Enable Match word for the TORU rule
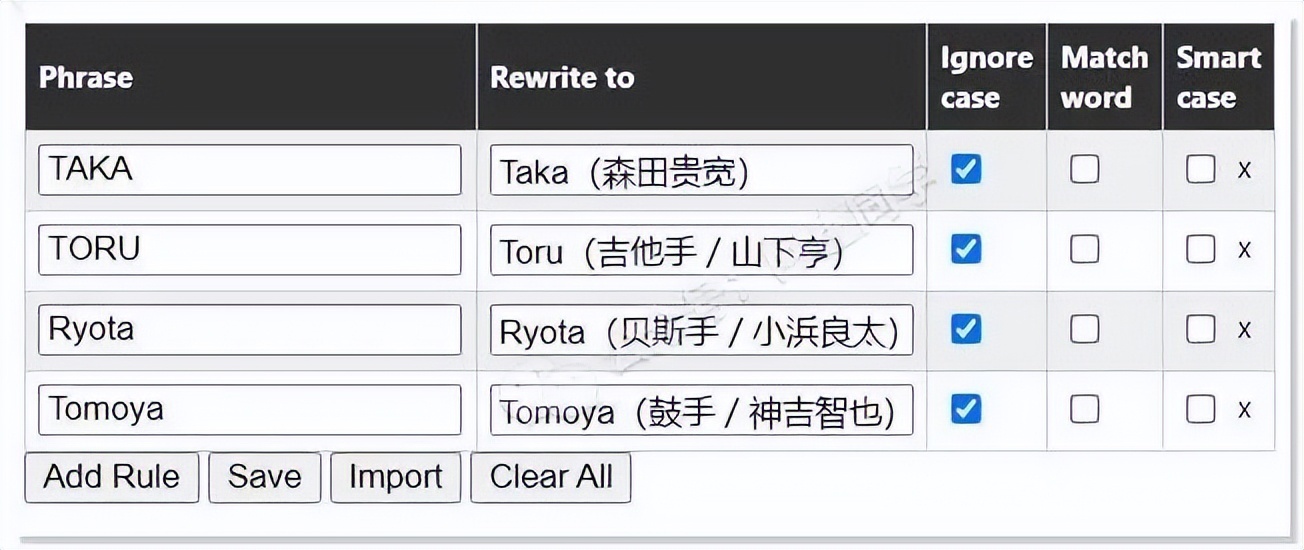1304x550 pixels. pyautogui.click(x=1085, y=249)
